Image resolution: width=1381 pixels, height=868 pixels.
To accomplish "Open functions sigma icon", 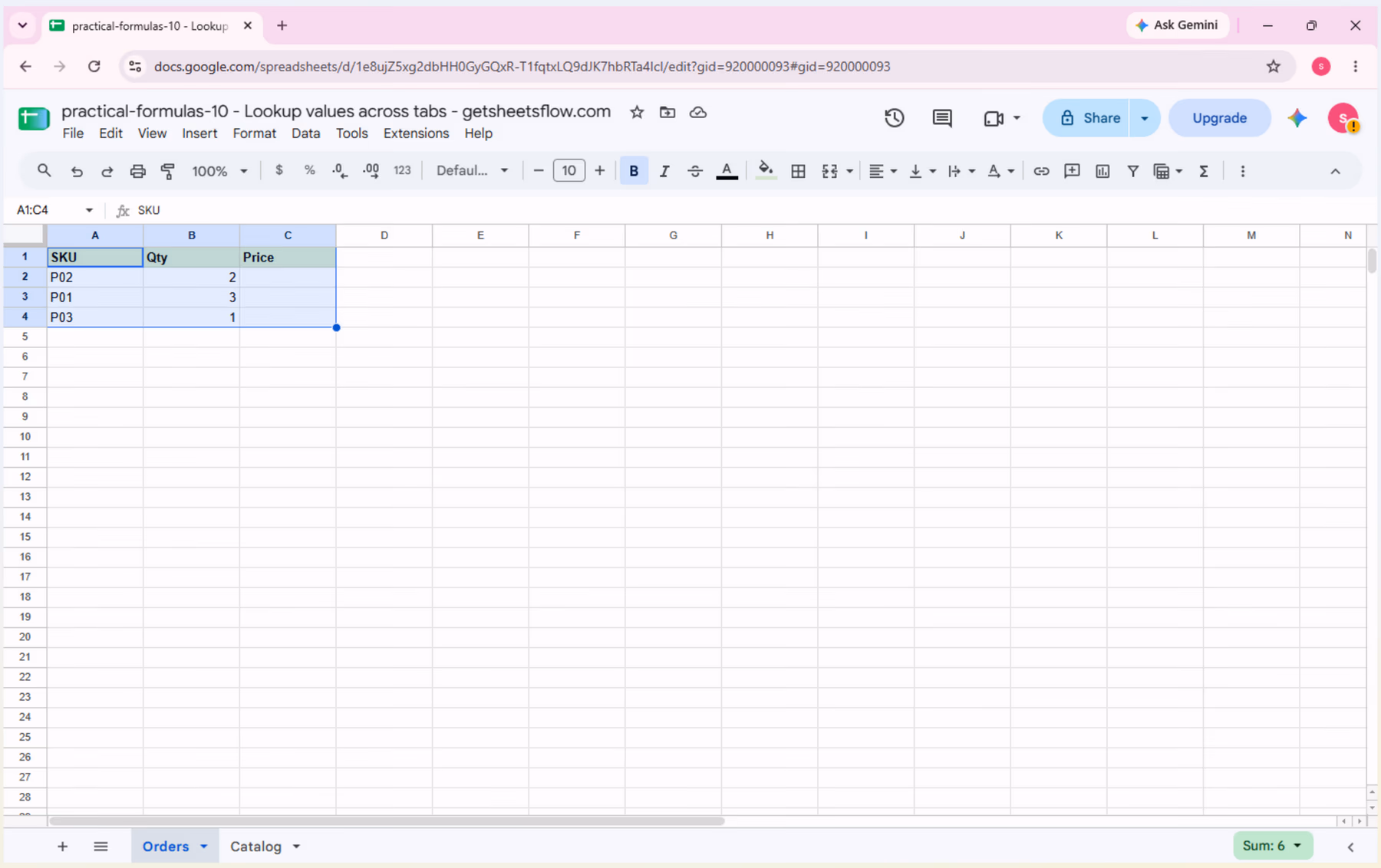I will point(1204,171).
